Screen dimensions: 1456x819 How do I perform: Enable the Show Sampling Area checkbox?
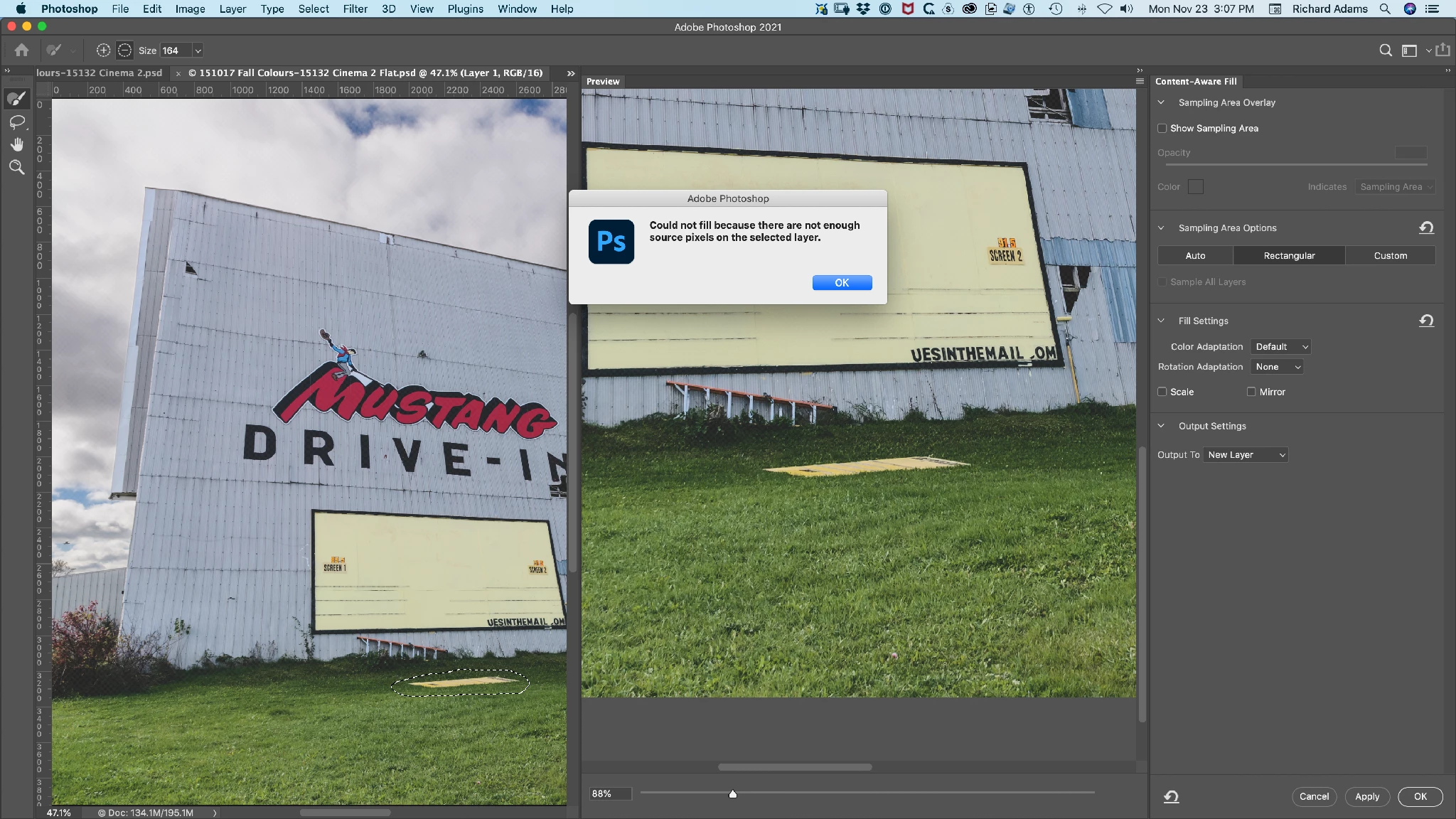[x=1162, y=129]
